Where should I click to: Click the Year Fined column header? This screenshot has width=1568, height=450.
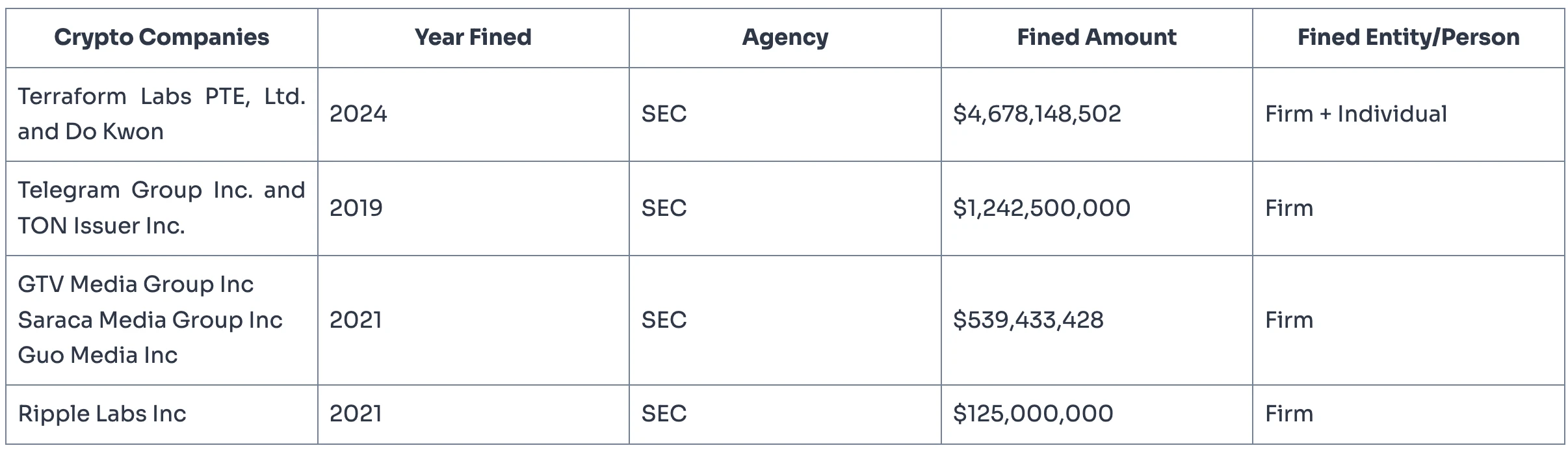473,38
